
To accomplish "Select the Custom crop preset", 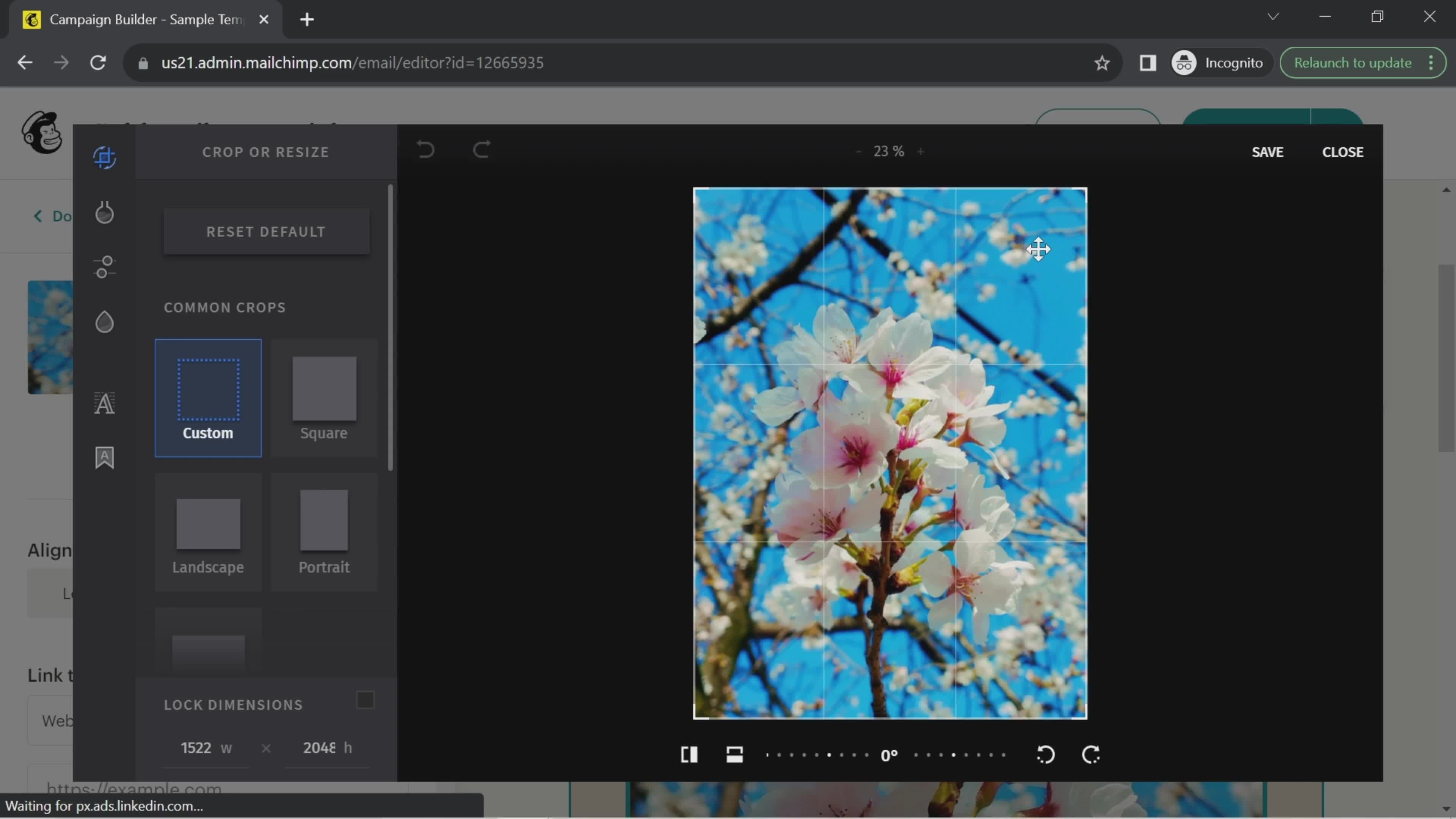I will pos(208,398).
